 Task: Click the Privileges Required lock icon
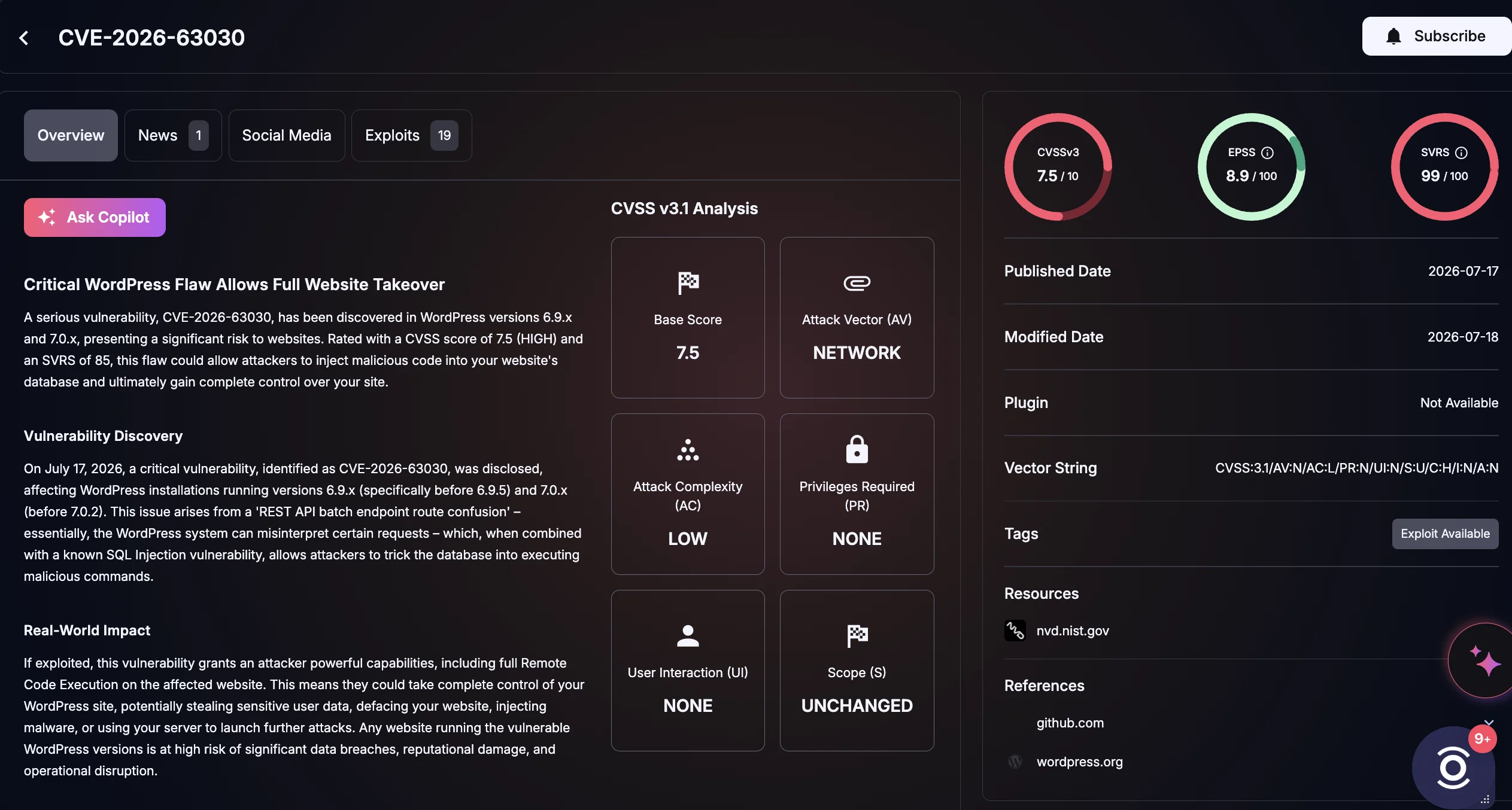click(x=857, y=449)
